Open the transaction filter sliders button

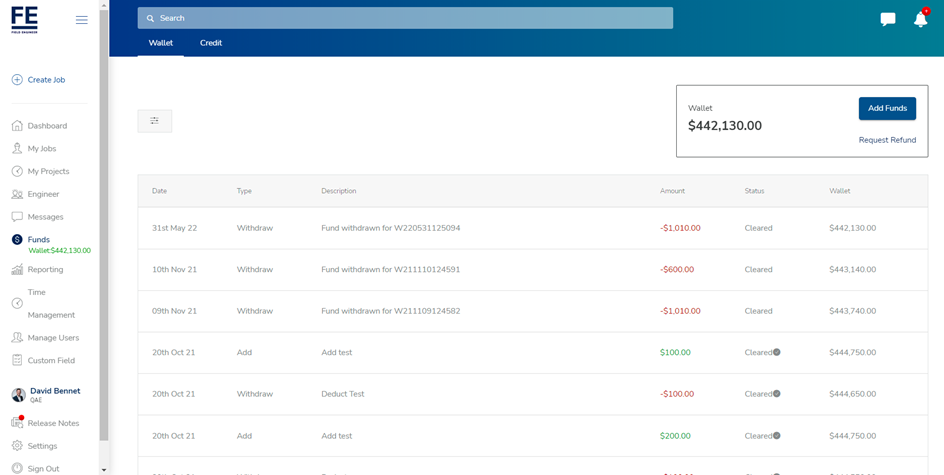(155, 121)
